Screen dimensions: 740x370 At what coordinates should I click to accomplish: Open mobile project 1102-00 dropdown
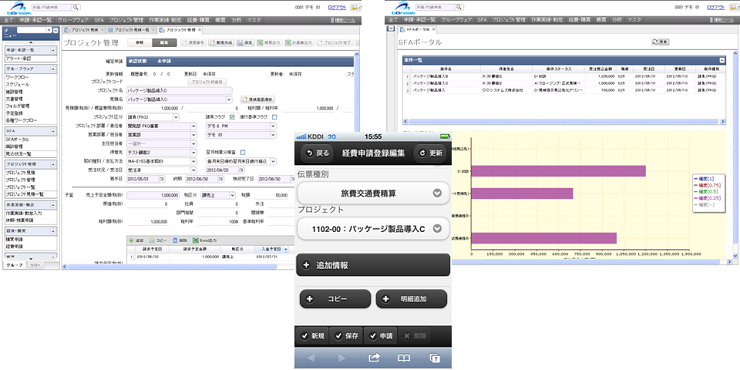[373, 228]
